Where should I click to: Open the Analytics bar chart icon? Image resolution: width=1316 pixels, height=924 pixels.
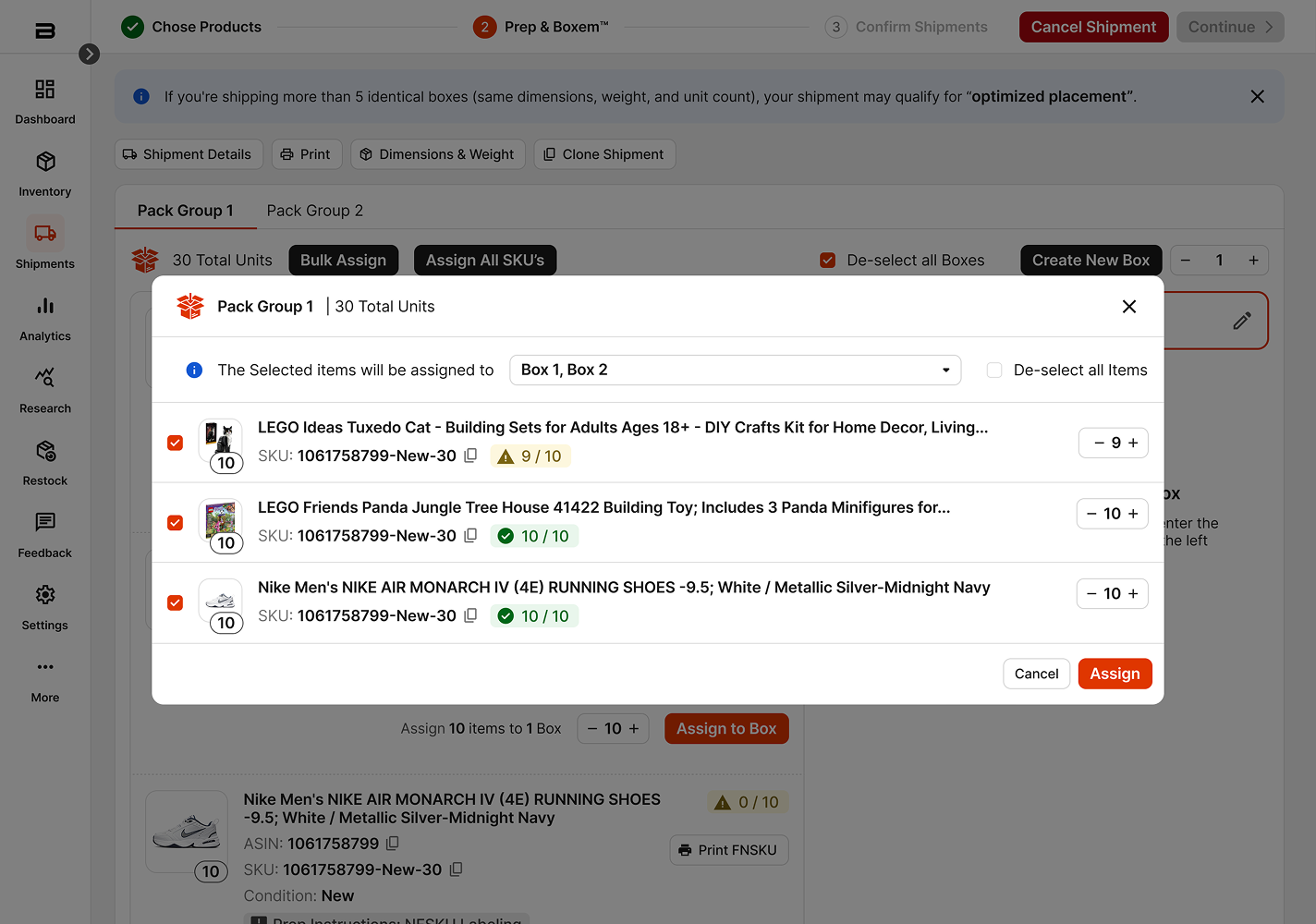coord(45,306)
